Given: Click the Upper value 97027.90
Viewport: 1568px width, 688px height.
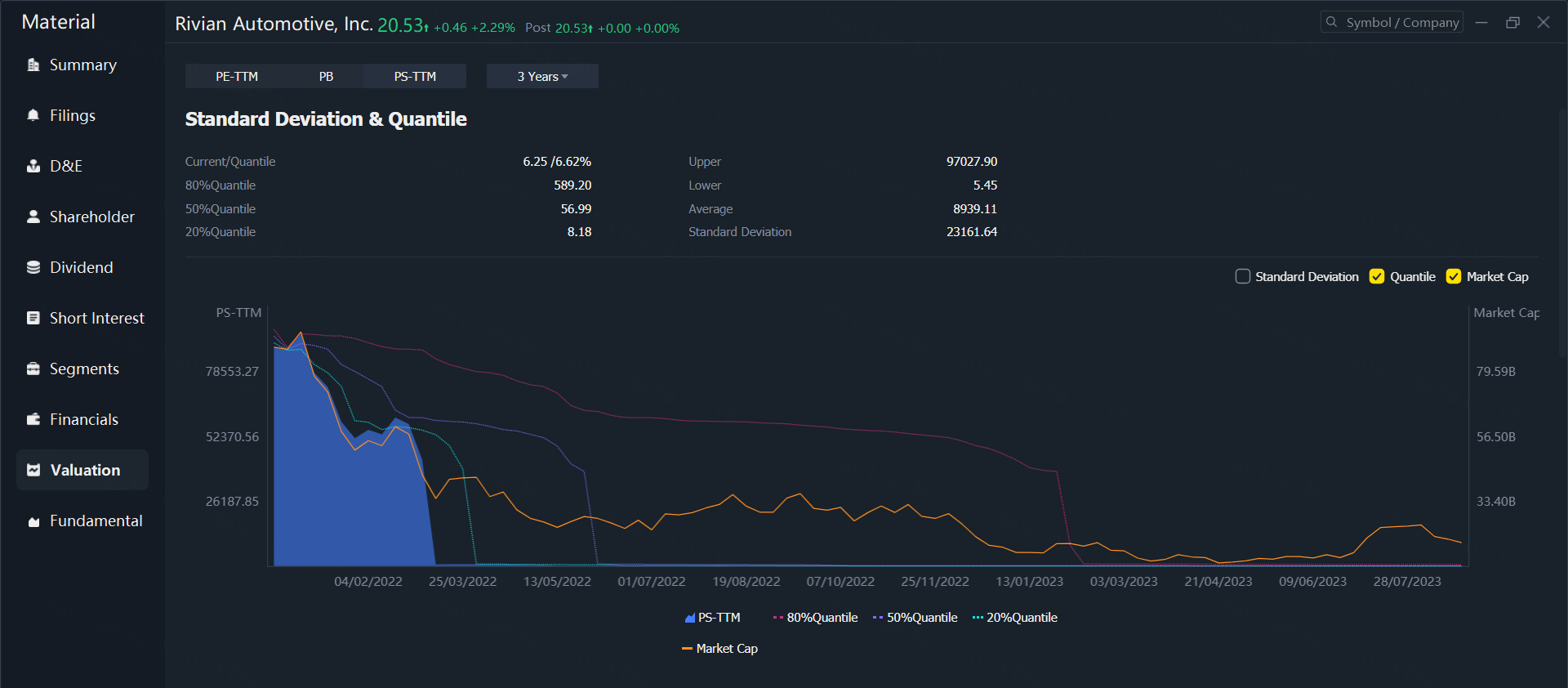Looking at the screenshot, I should (x=972, y=162).
